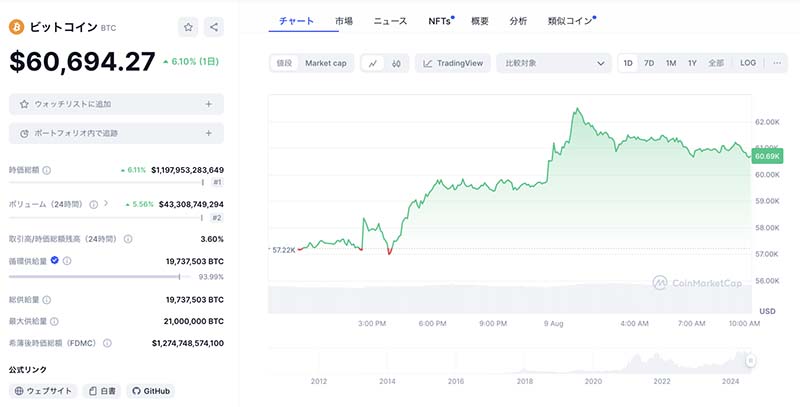Show info icon for 循環供給量
Screen dimensions: 800x407
tap(67, 261)
